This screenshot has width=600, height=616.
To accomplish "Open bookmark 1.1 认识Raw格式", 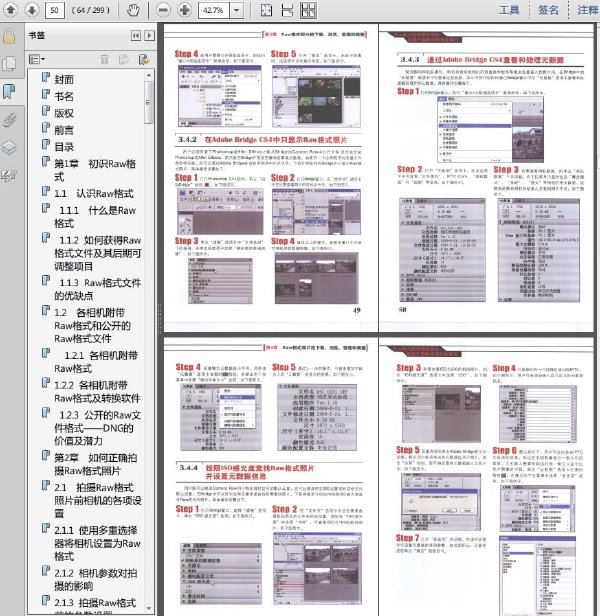I will pos(94,194).
